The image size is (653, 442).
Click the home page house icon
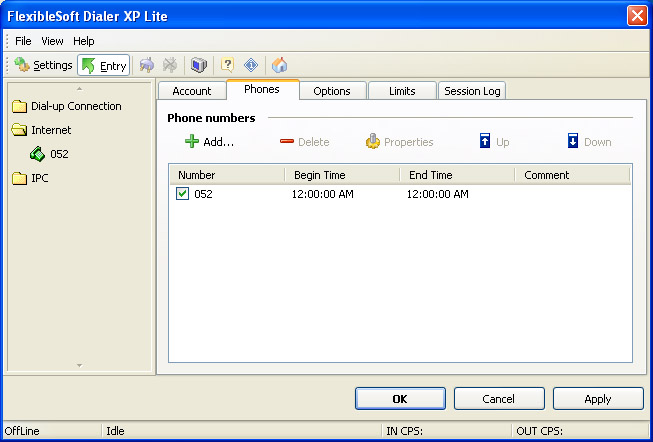280,65
